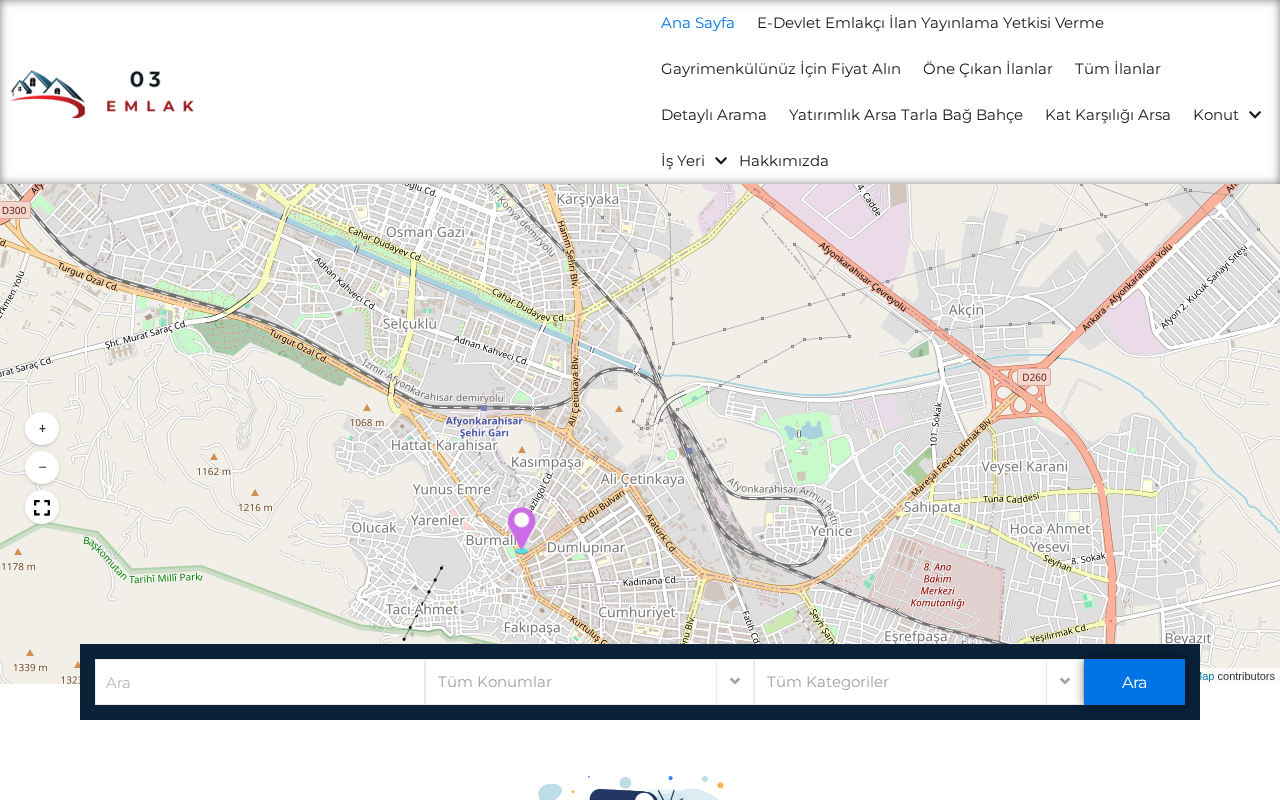Open the 03 Emlak logo homepage
The height and width of the screenshot is (800, 1280).
[x=102, y=93]
